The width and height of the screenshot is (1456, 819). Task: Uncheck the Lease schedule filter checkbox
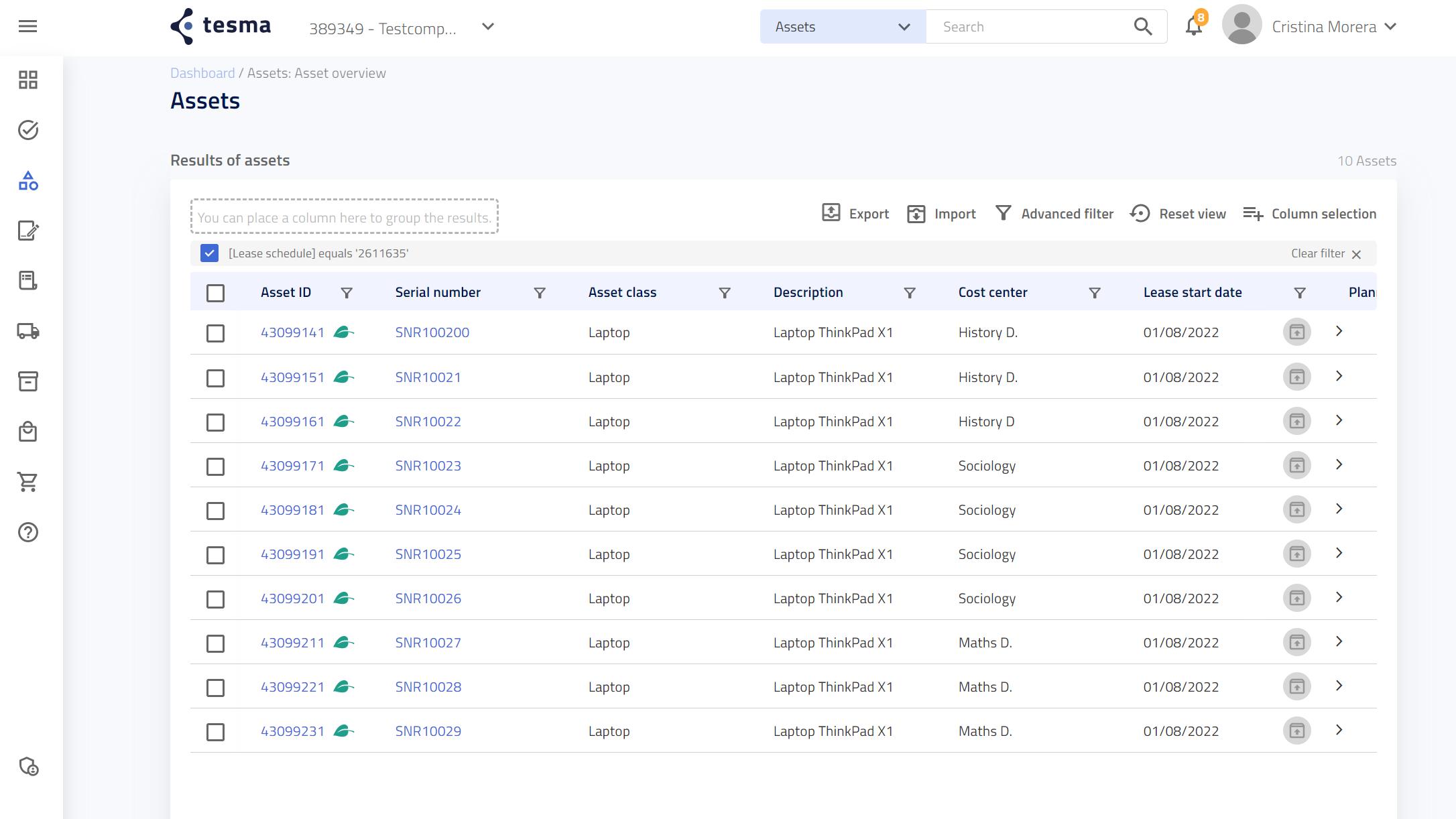[209, 253]
